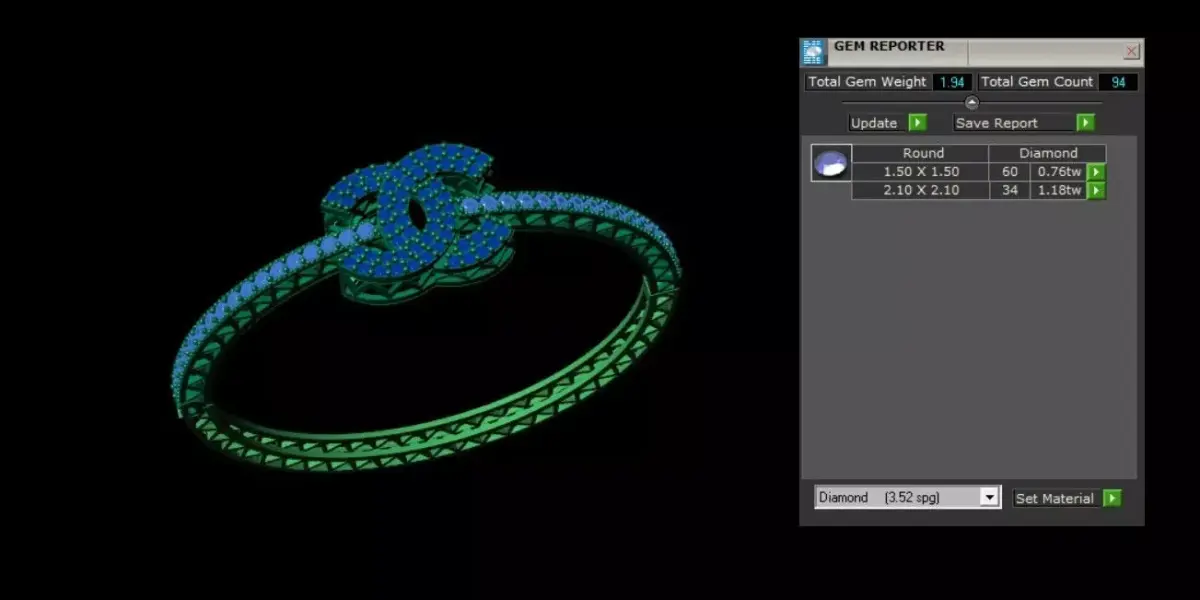
Task: Click the Total Gem Weight label
Action: click(x=868, y=82)
